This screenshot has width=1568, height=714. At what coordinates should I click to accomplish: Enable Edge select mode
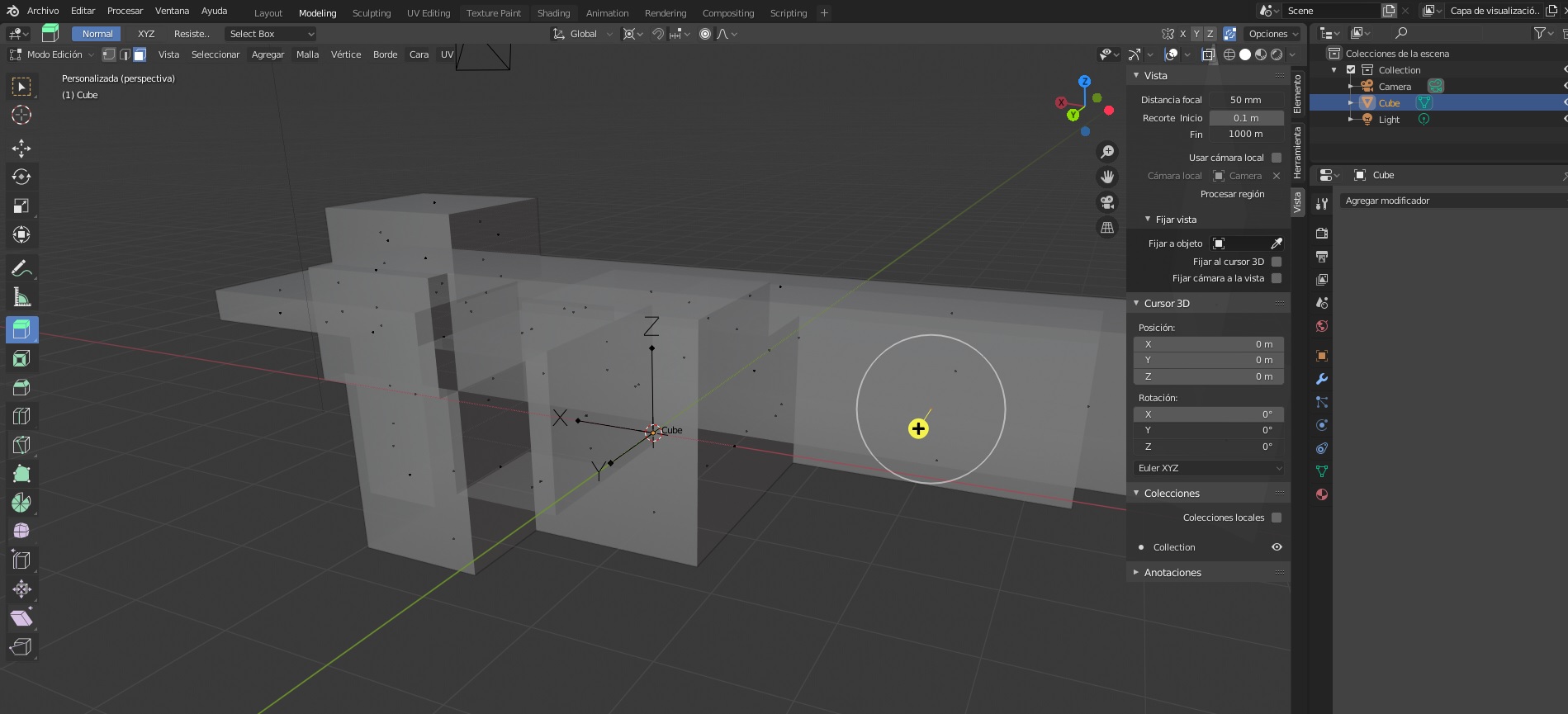click(125, 54)
